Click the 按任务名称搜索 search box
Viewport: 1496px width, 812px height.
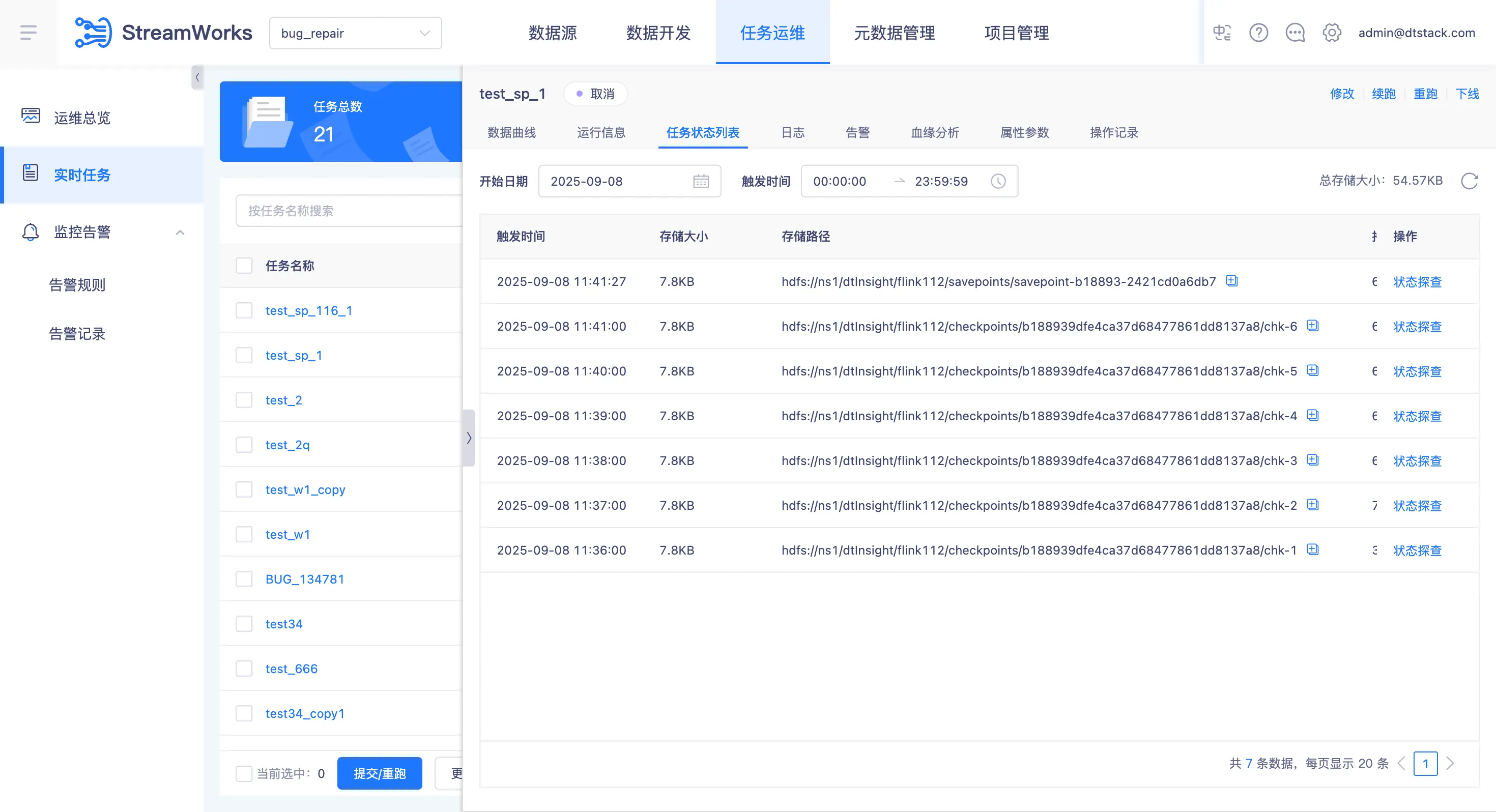click(349, 211)
